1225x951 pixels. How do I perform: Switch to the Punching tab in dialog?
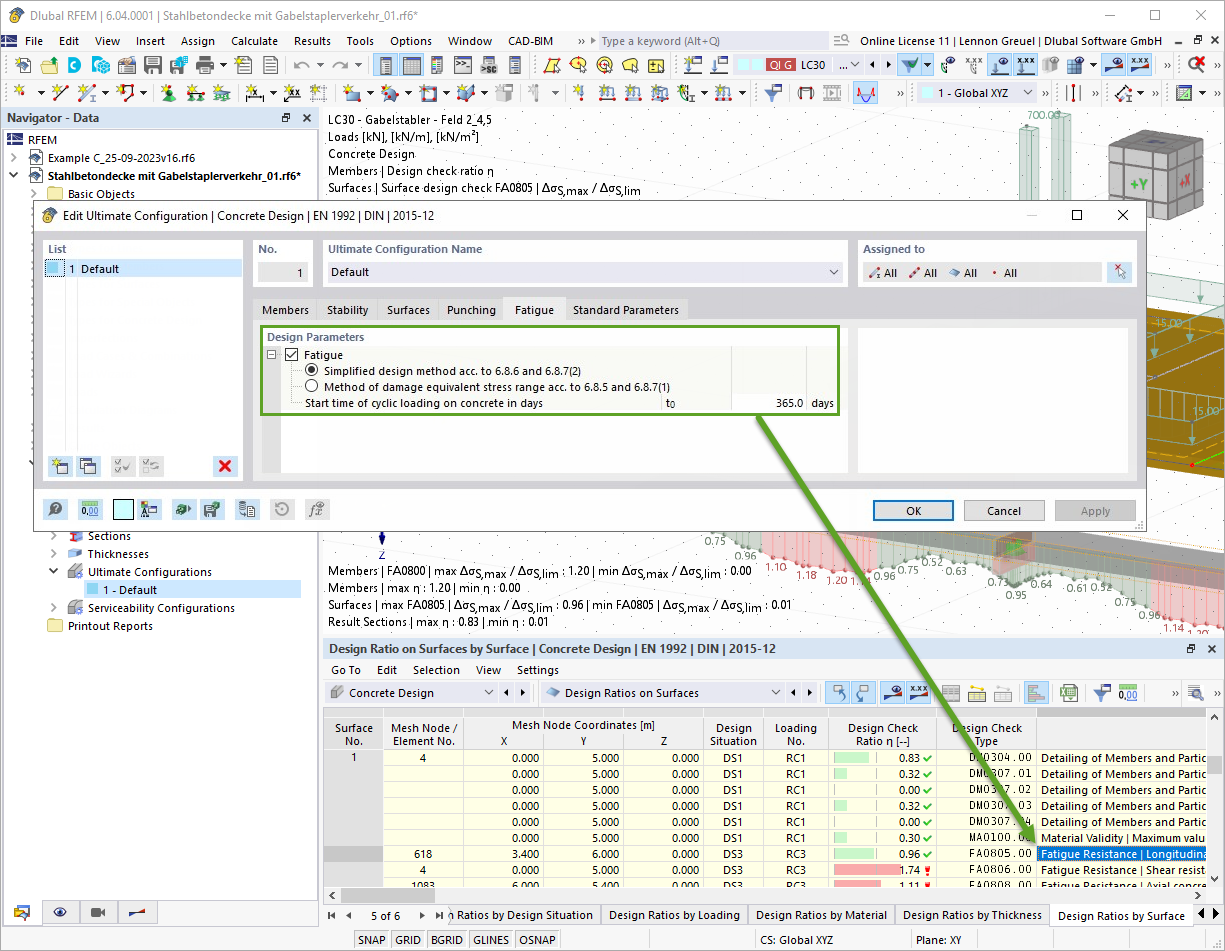point(471,310)
